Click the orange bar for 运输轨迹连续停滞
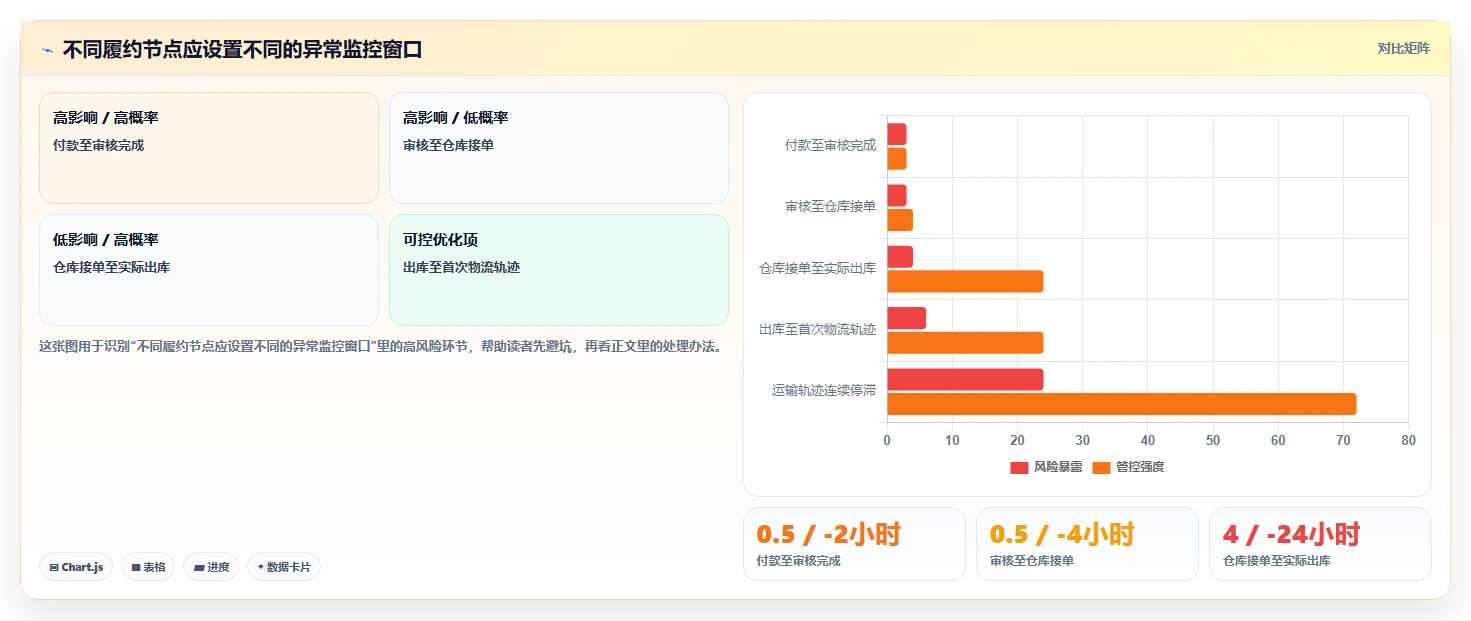The image size is (1471, 621). (x=1121, y=404)
